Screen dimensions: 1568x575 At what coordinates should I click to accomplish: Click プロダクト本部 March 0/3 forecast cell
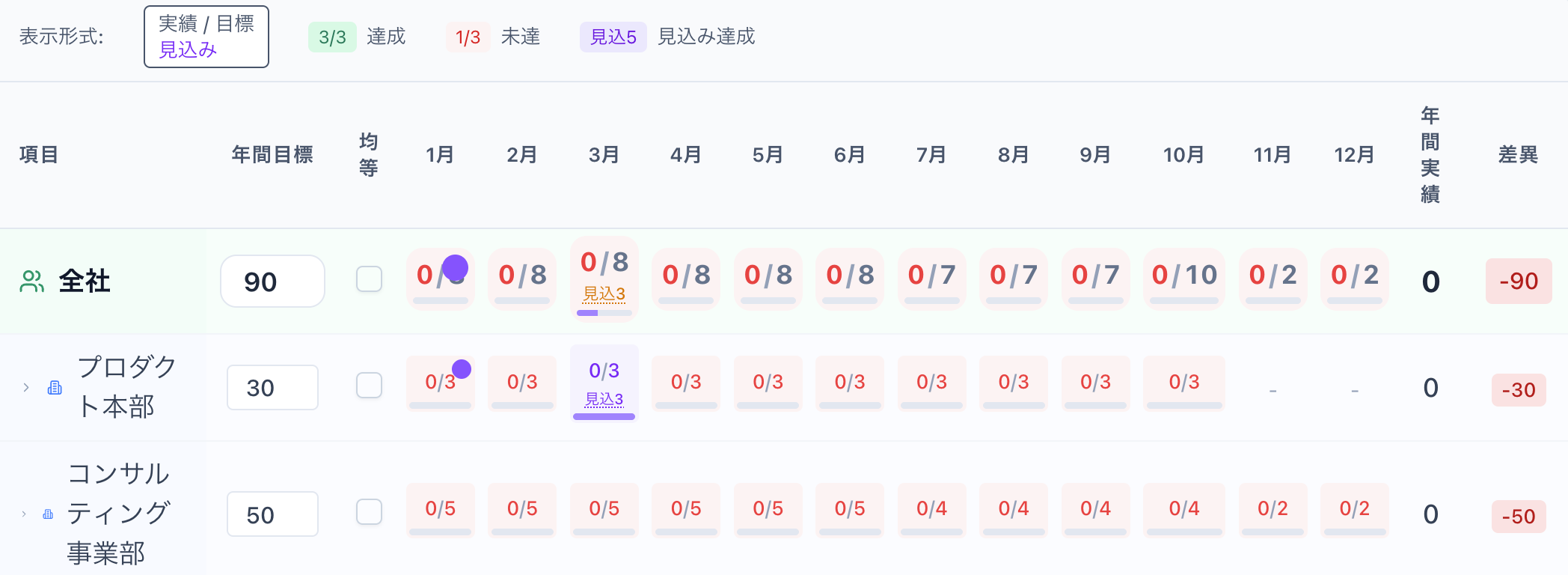(x=604, y=383)
